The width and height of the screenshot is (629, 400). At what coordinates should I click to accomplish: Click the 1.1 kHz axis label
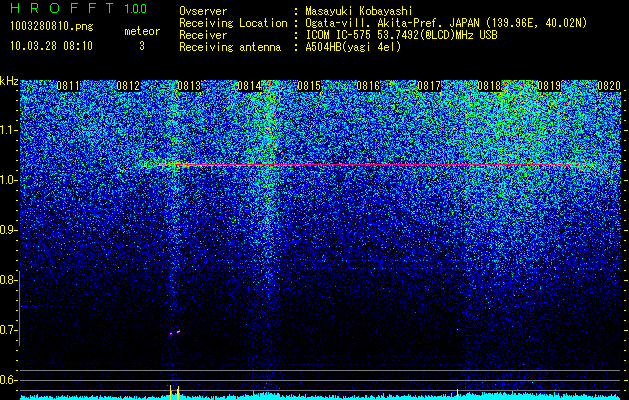(x=9, y=130)
